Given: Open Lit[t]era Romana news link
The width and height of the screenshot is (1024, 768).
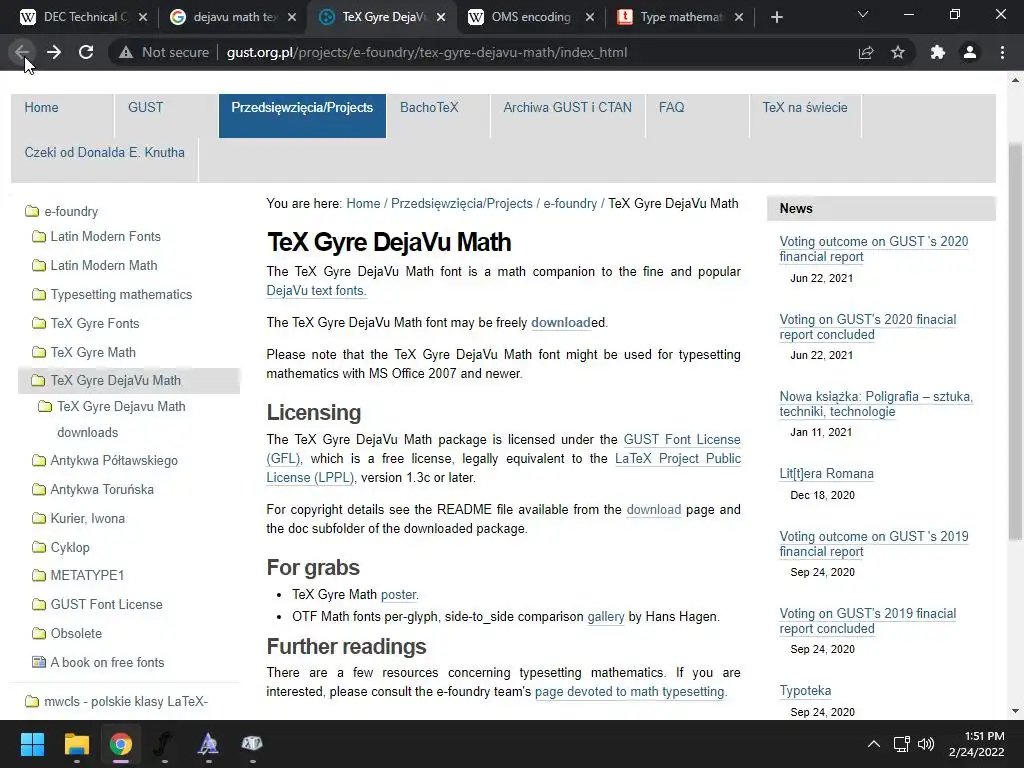Looking at the screenshot, I should (826, 474).
